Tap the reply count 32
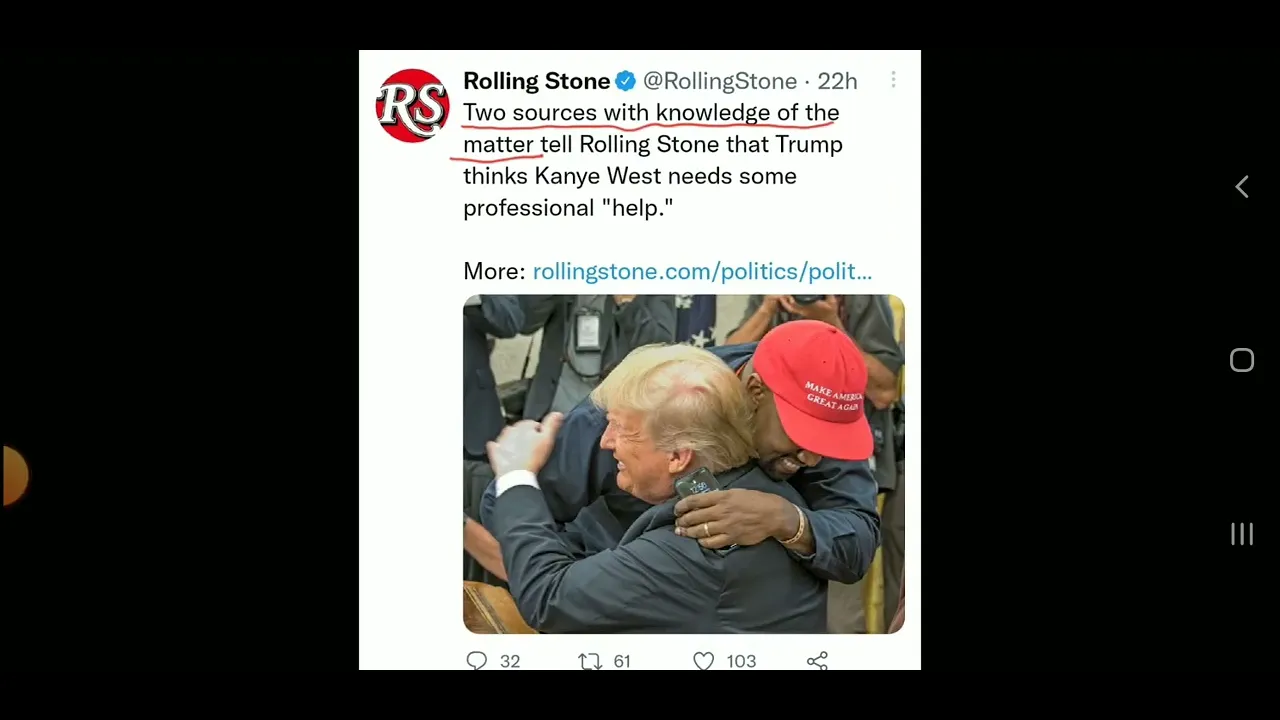1280x720 pixels. tap(510, 661)
